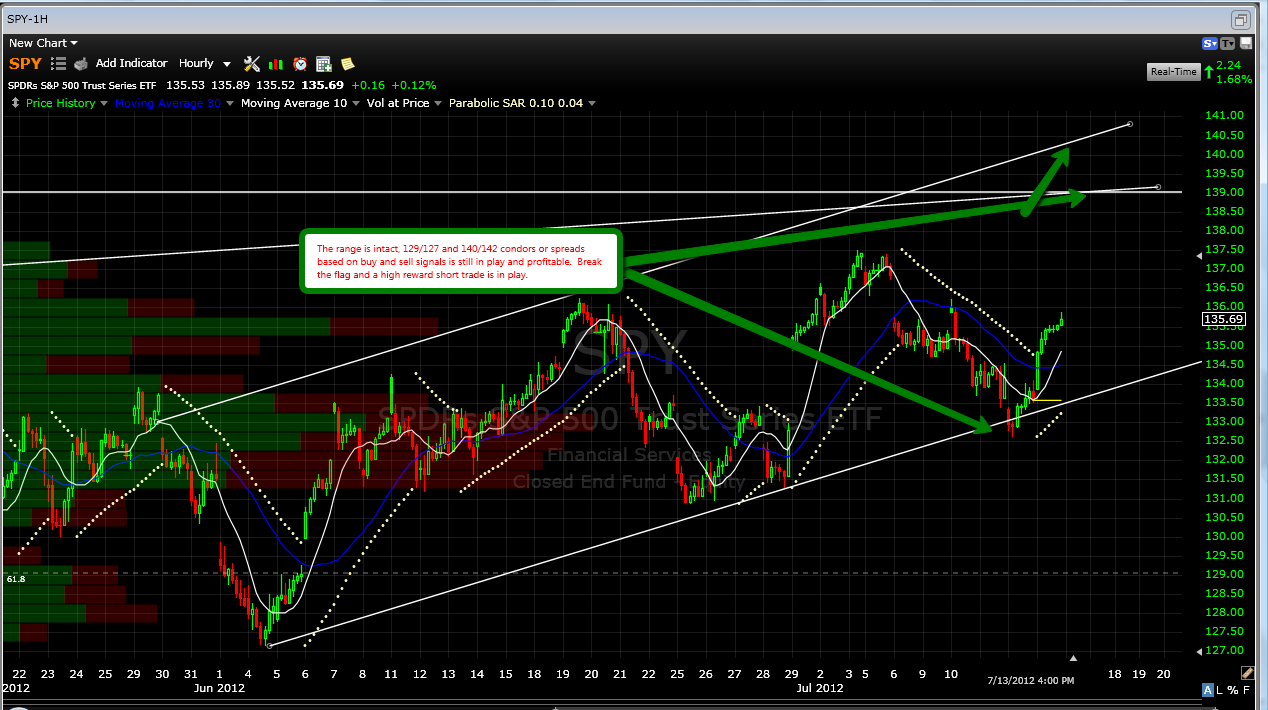Click the SPDRs S&P 500 Trust Series ETF name
The image size is (1268, 710).
[x=82, y=85]
